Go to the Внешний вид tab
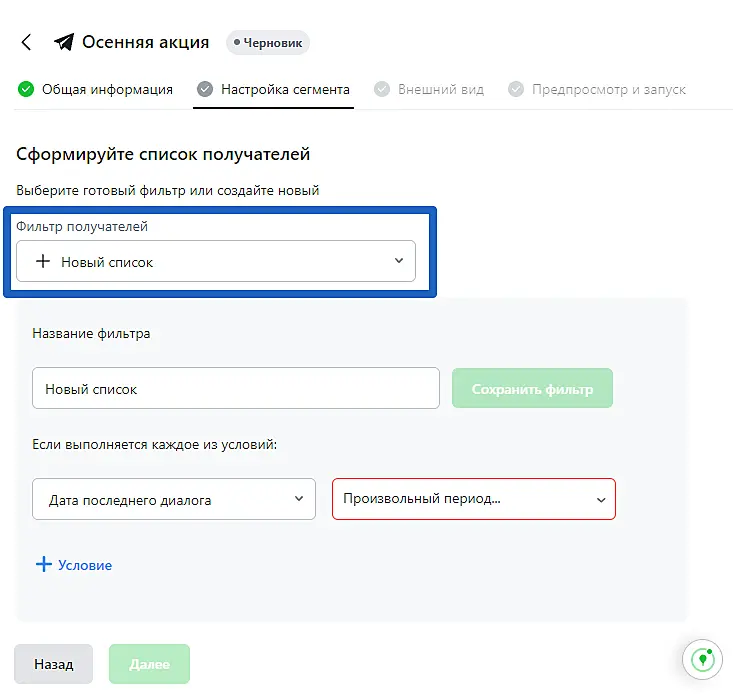This screenshot has height=695, width=733. pyautogui.click(x=441, y=89)
